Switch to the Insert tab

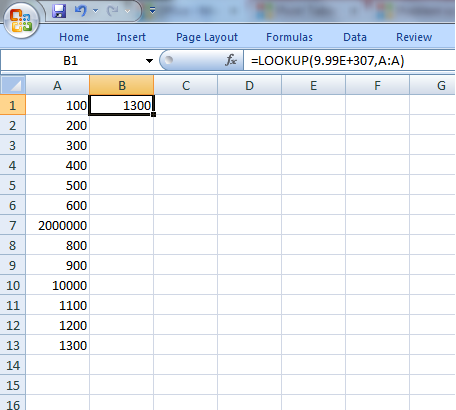pos(131,37)
